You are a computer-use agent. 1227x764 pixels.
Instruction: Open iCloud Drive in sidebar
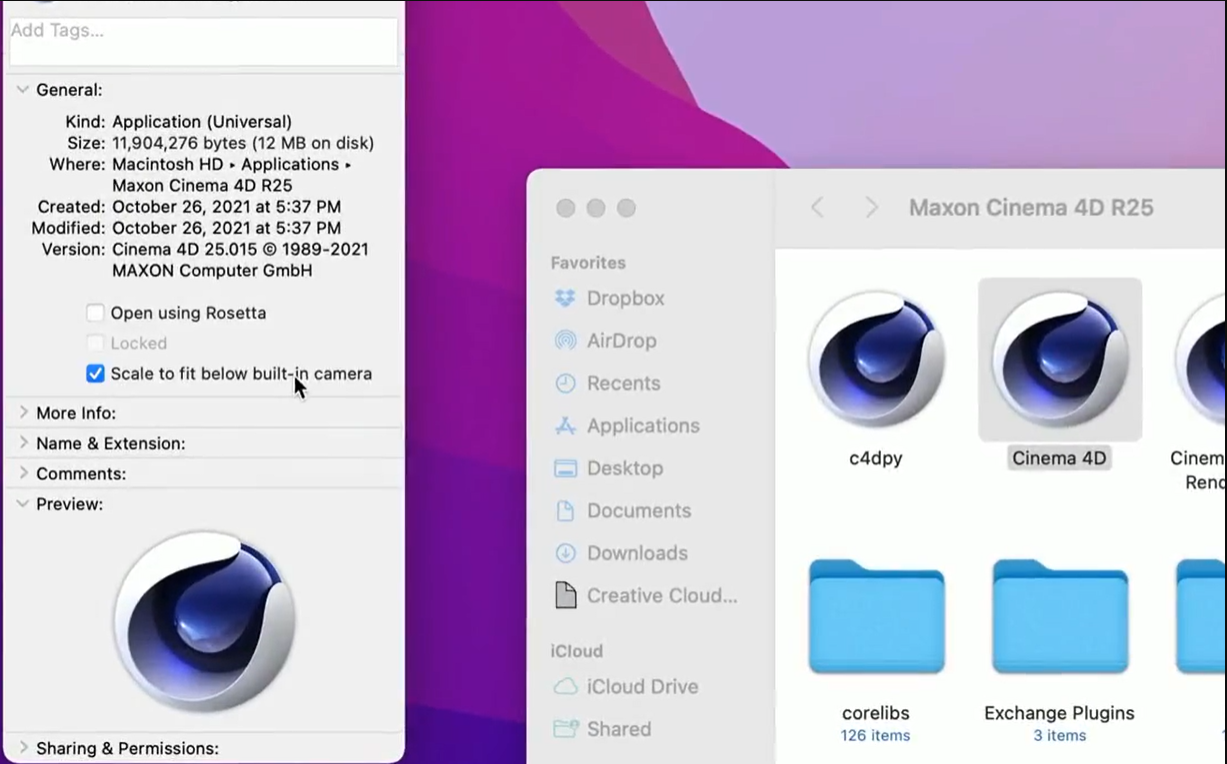pos(642,687)
